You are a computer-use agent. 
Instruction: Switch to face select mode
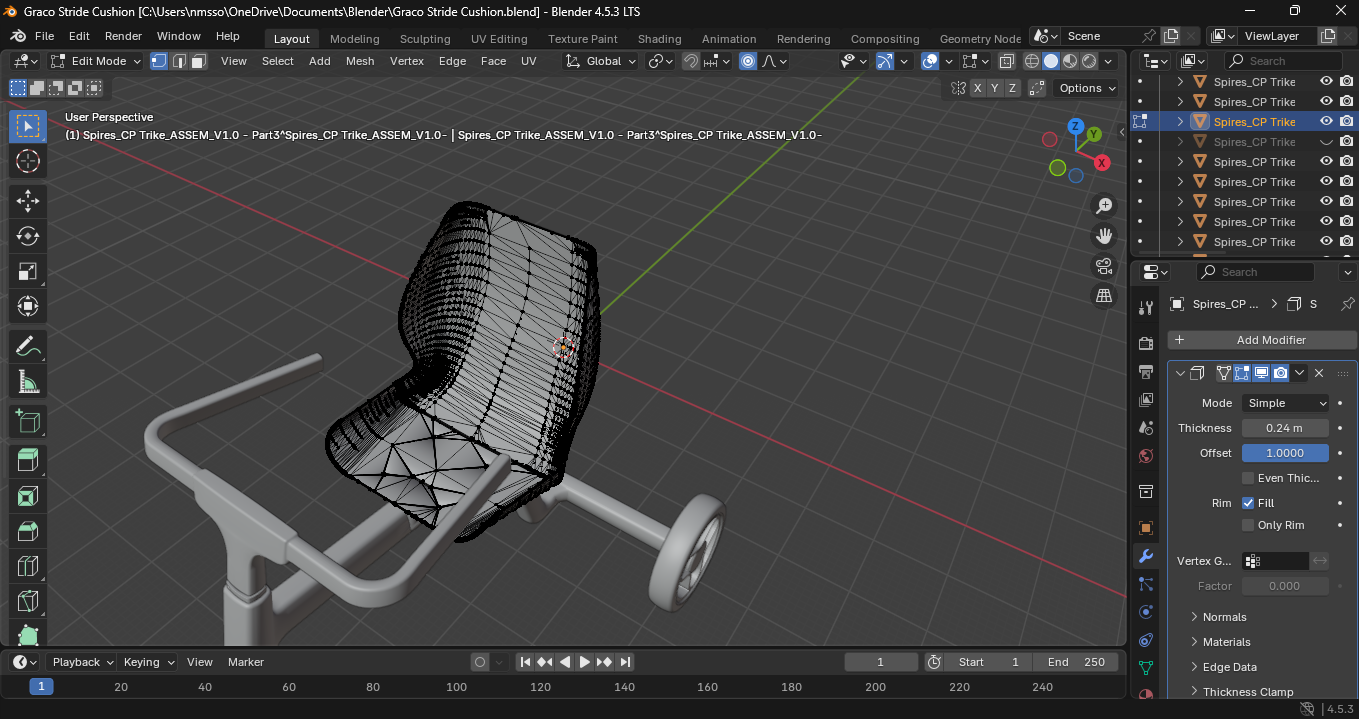(198, 61)
